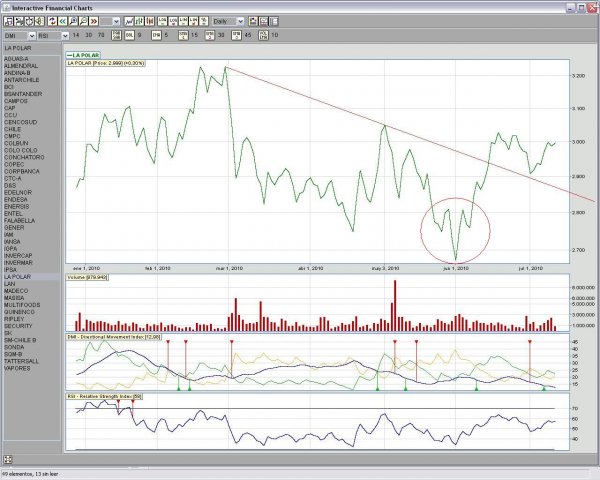Open the RSI indicator dropdown
Image resolution: width=600 pixels, height=480 pixels.
pyautogui.click(x=65, y=36)
